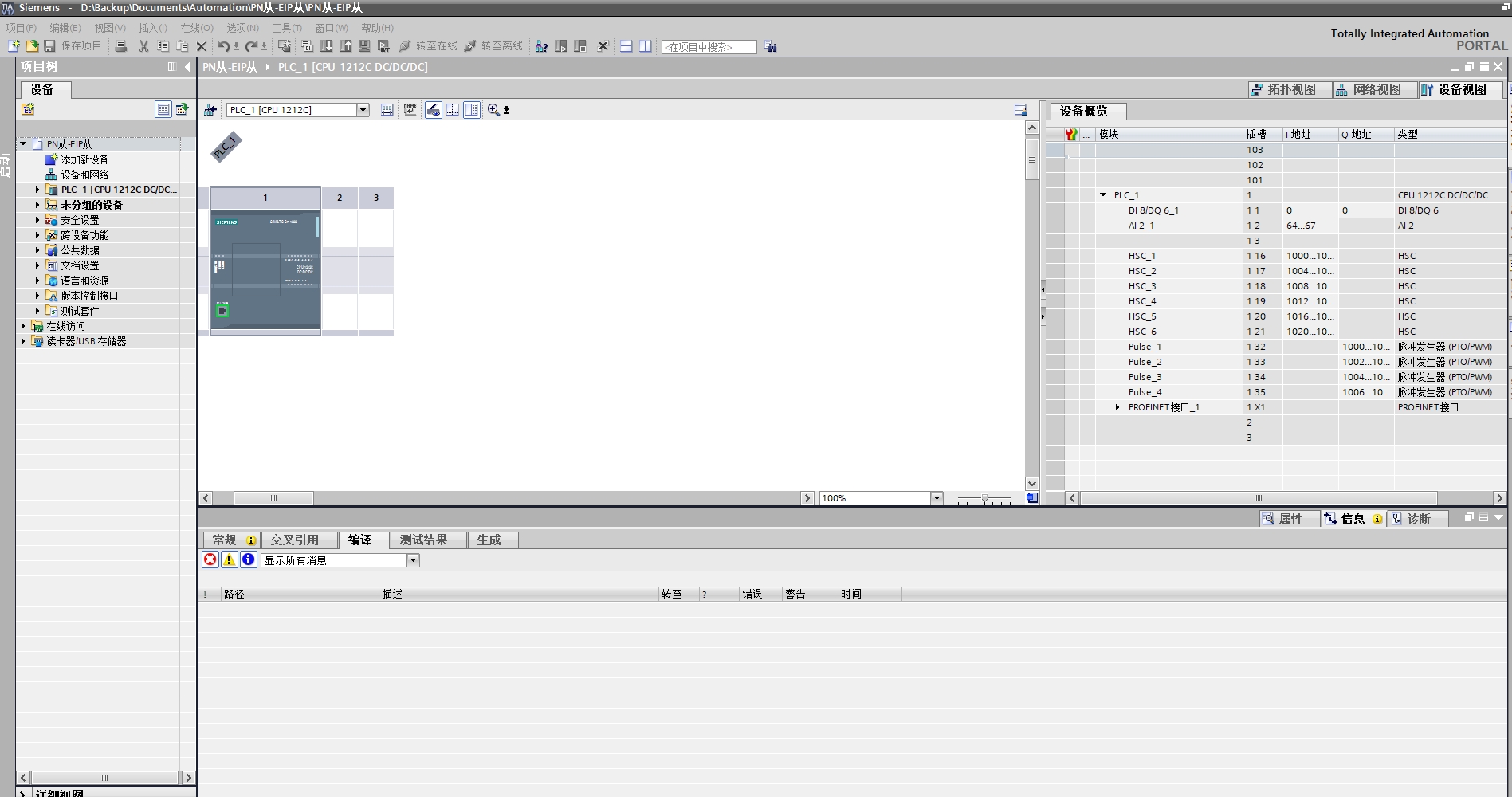Click the switch to network view icon
1512x797 pixels.
(210, 110)
